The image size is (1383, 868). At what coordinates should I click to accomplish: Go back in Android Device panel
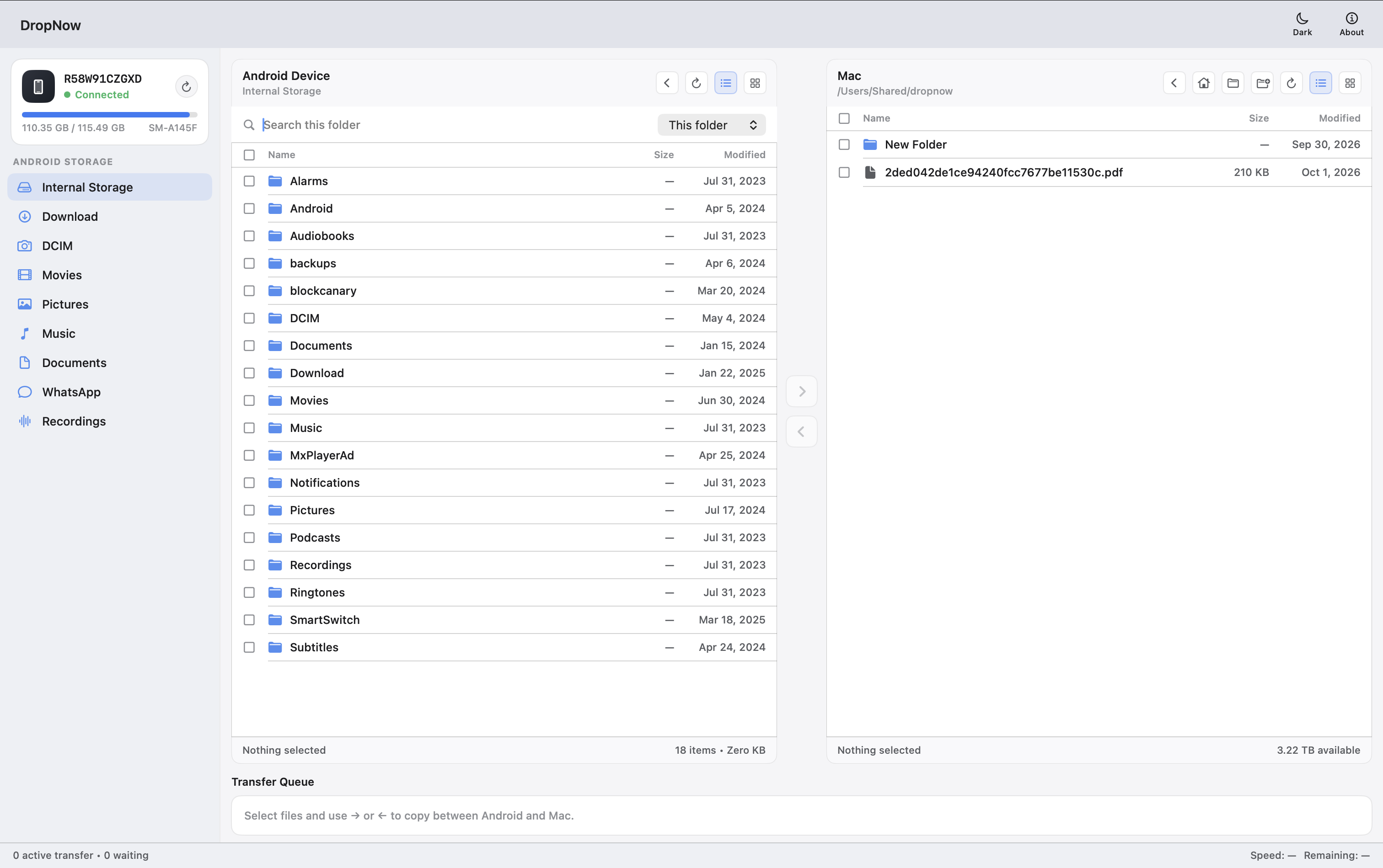point(667,83)
